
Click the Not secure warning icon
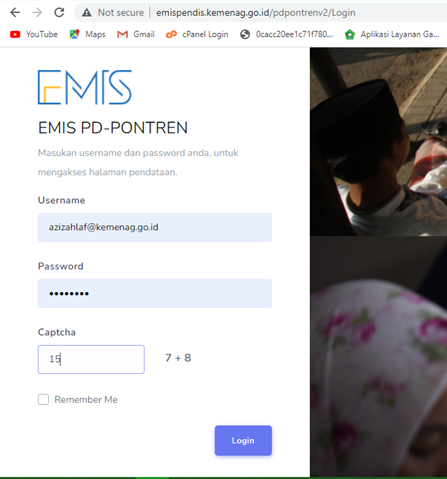point(87,13)
